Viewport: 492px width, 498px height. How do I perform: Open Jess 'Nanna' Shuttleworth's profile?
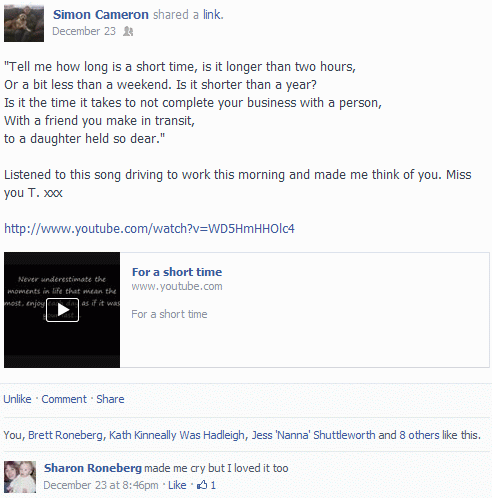point(313,435)
